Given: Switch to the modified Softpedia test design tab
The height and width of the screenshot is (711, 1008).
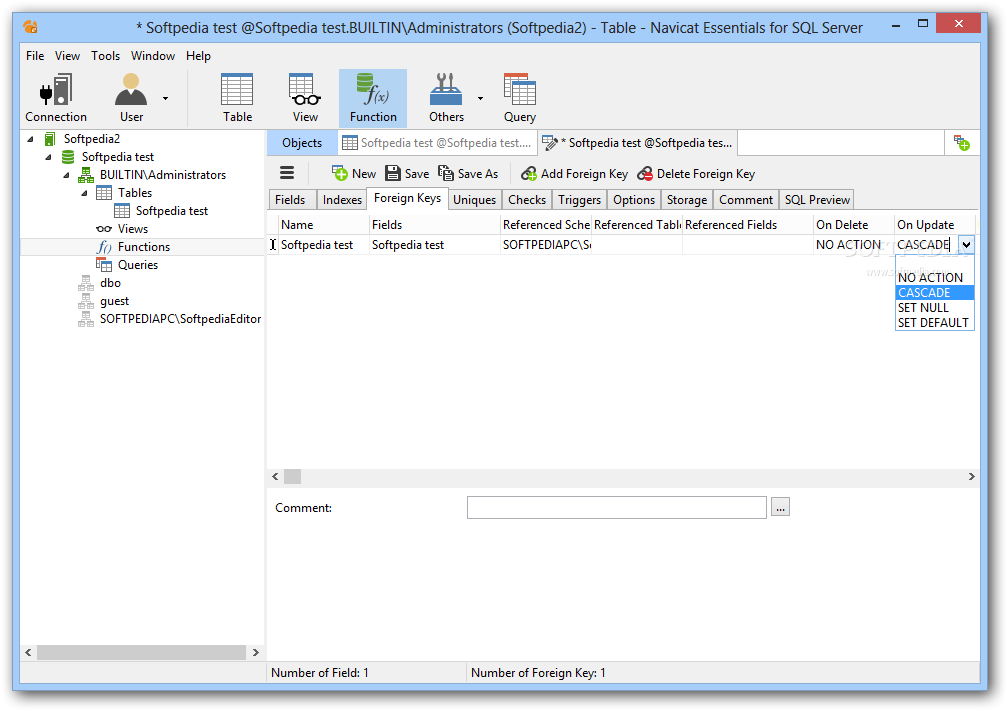Looking at the screenshot, I should point(638,143).
